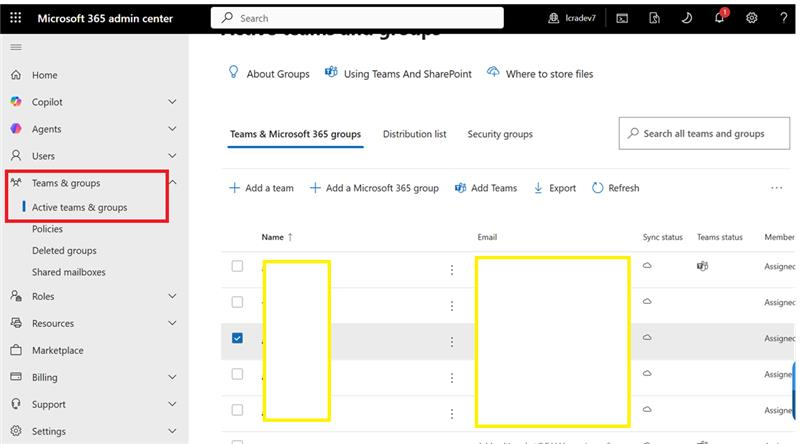Click Add a Microsoft 365 group
The image size is (800, 444).
374,188
